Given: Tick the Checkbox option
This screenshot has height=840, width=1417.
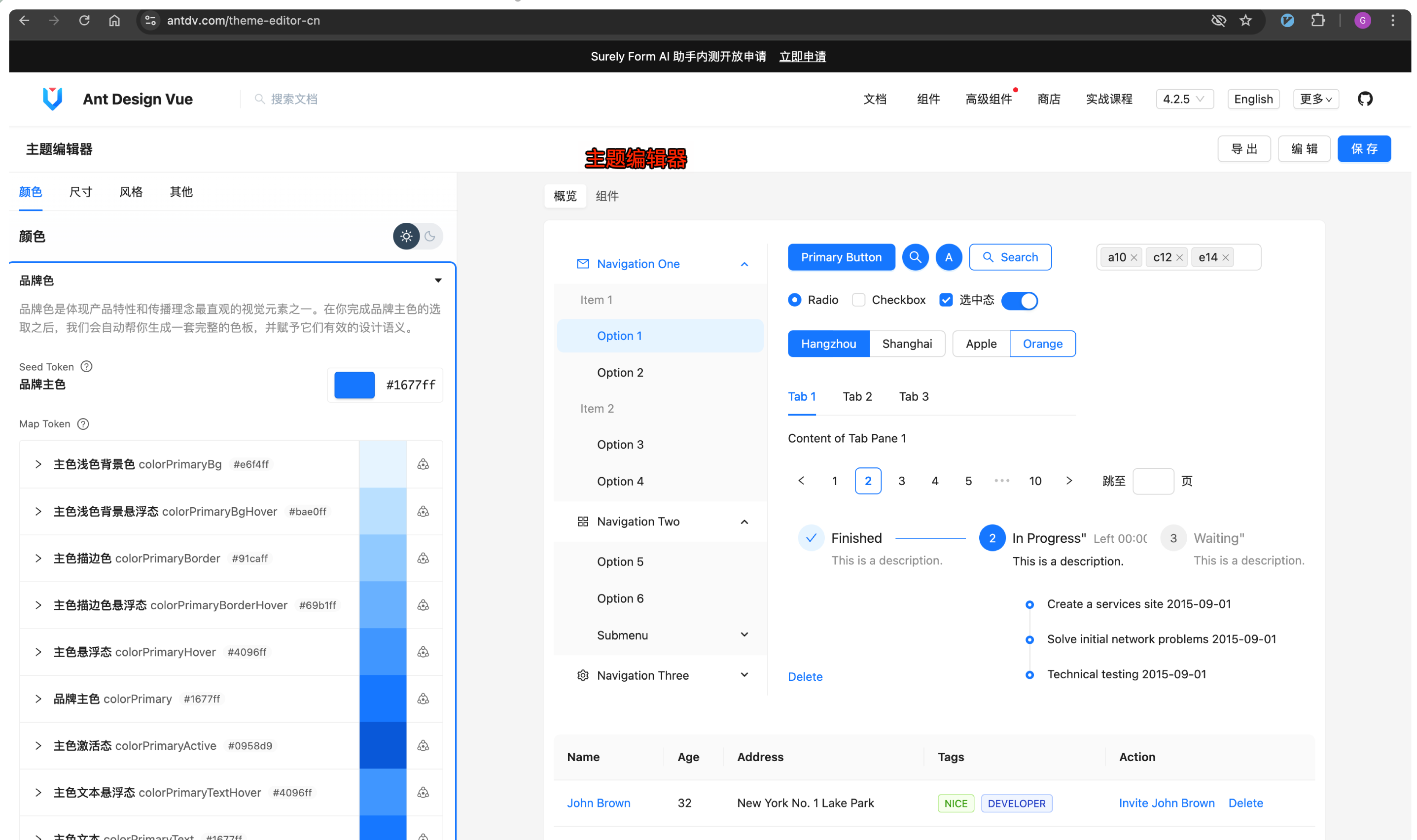Looking at the screenshot, I should coord(858,300).
